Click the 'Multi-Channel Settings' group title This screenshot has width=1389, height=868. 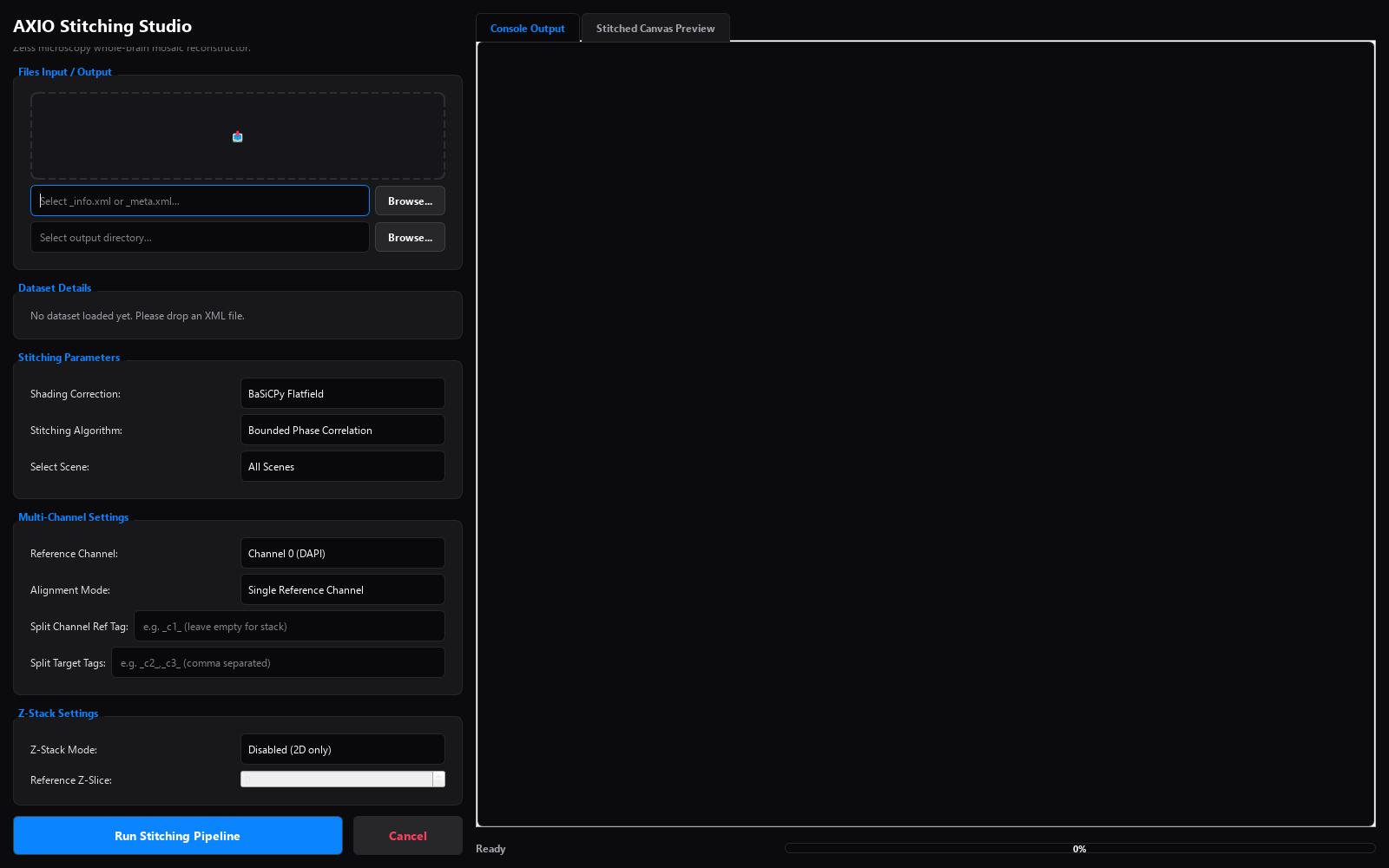73,517
